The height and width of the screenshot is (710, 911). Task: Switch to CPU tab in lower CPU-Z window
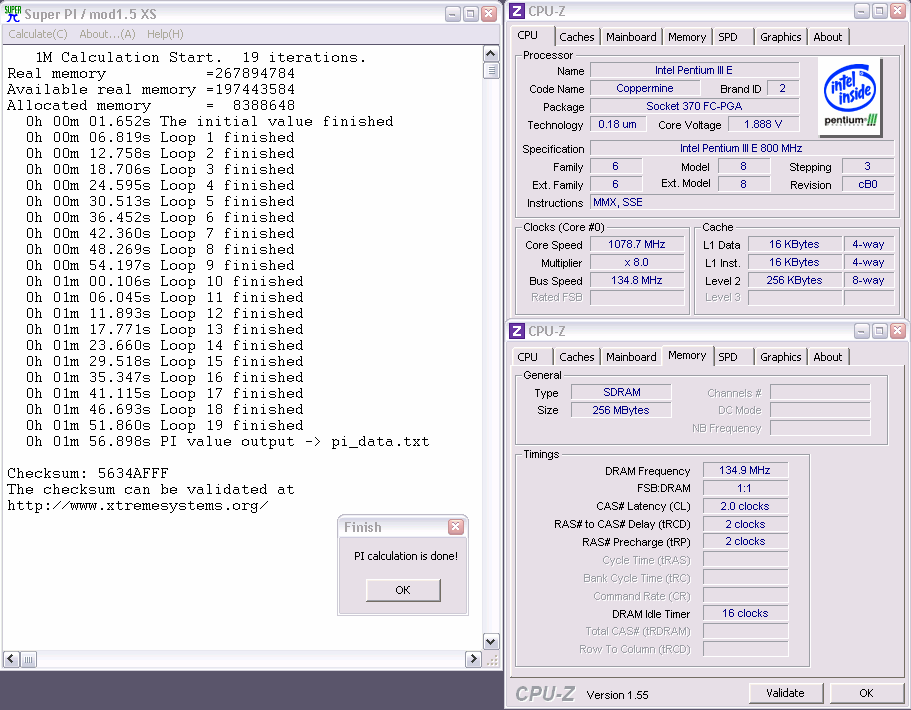[x=528, y=357]
